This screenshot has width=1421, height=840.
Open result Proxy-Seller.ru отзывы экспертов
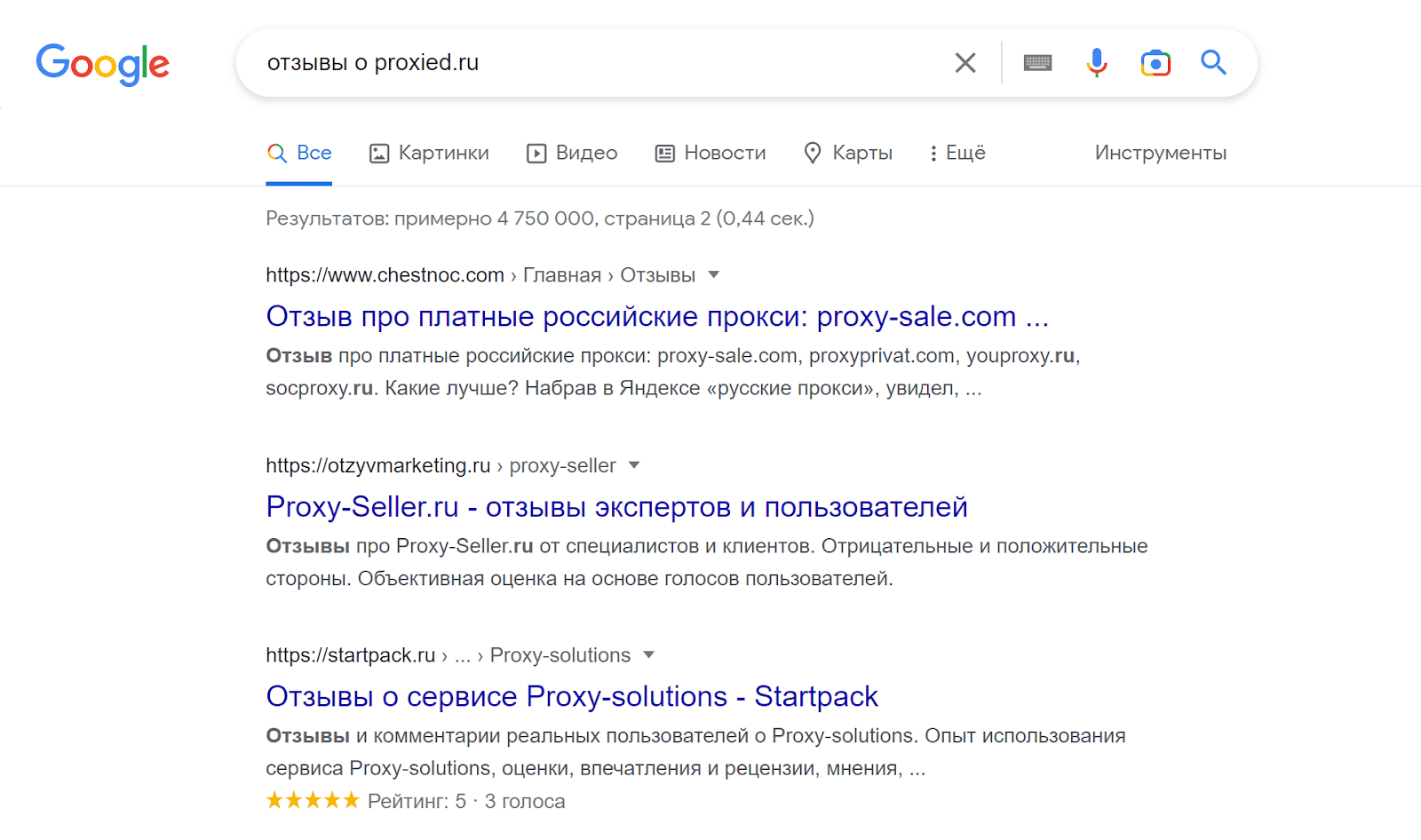pos(616,506)
